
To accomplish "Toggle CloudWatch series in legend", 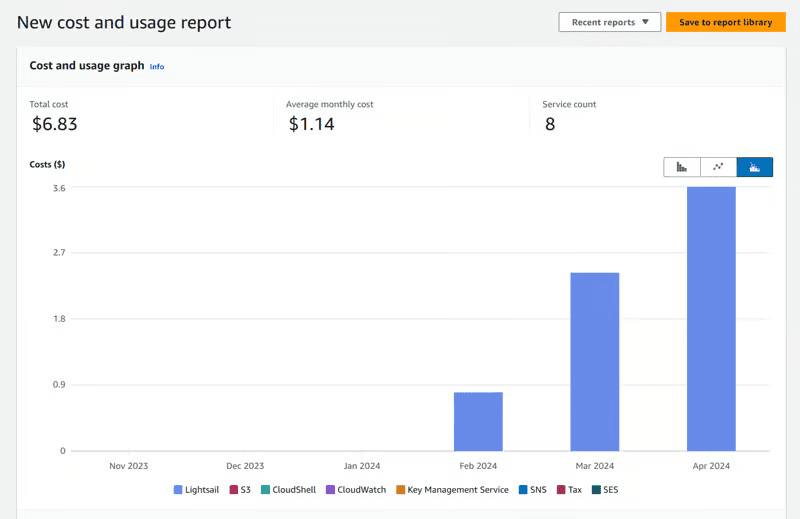I will coord(356,489).
